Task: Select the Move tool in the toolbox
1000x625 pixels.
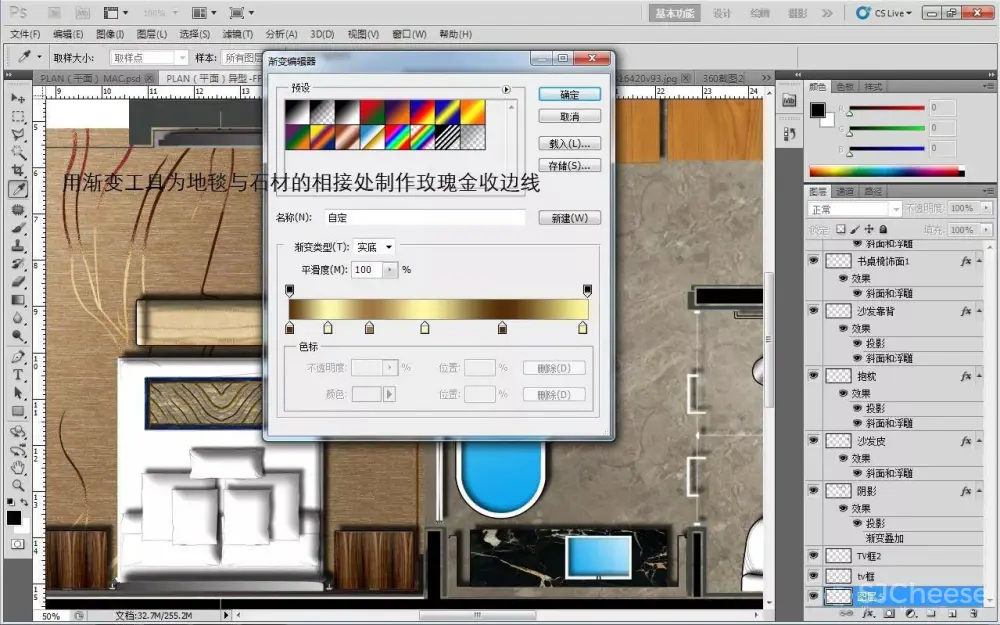Action: [x=18, y=99]
